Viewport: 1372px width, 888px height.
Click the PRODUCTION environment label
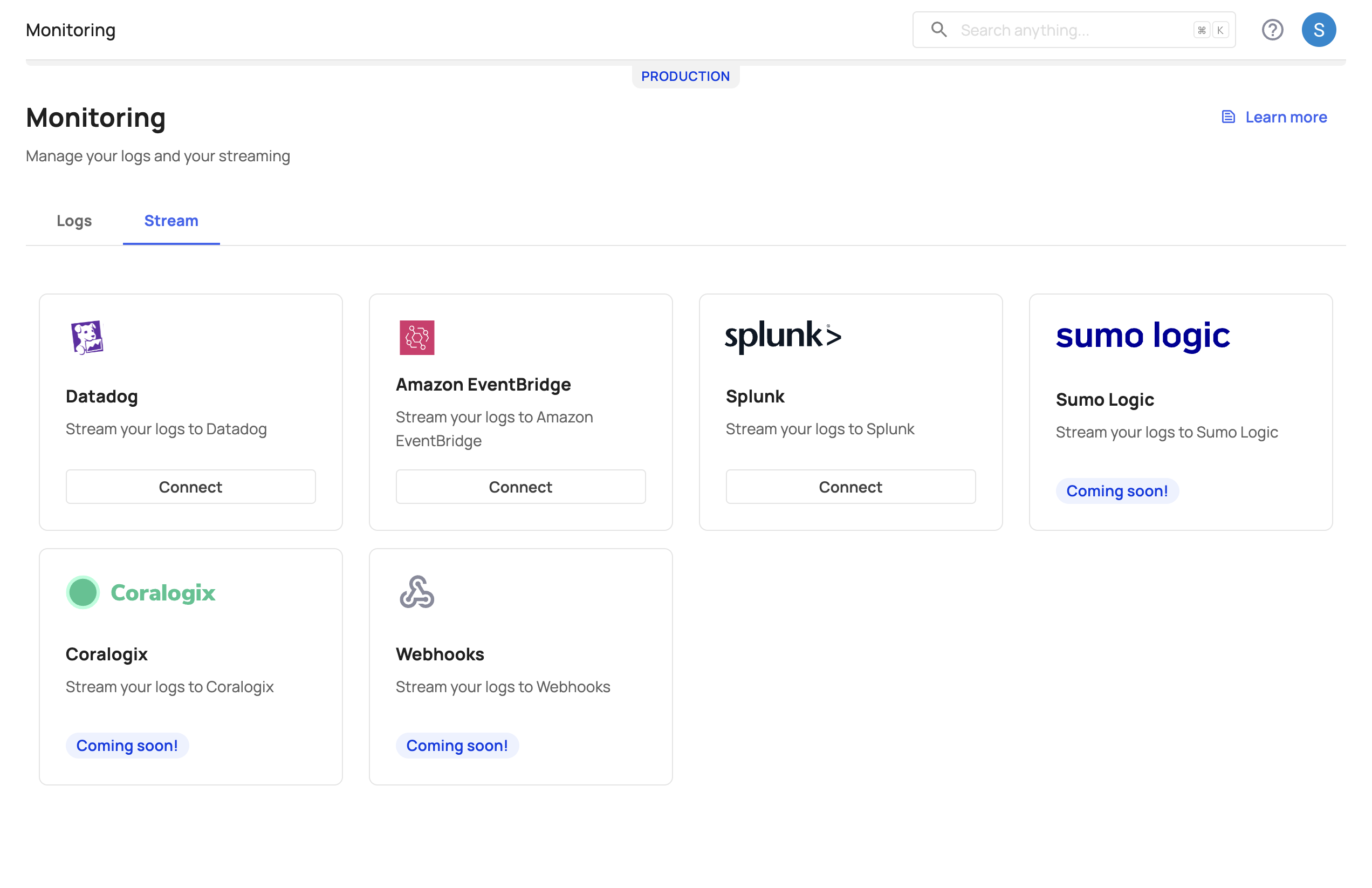pos(686,75)
